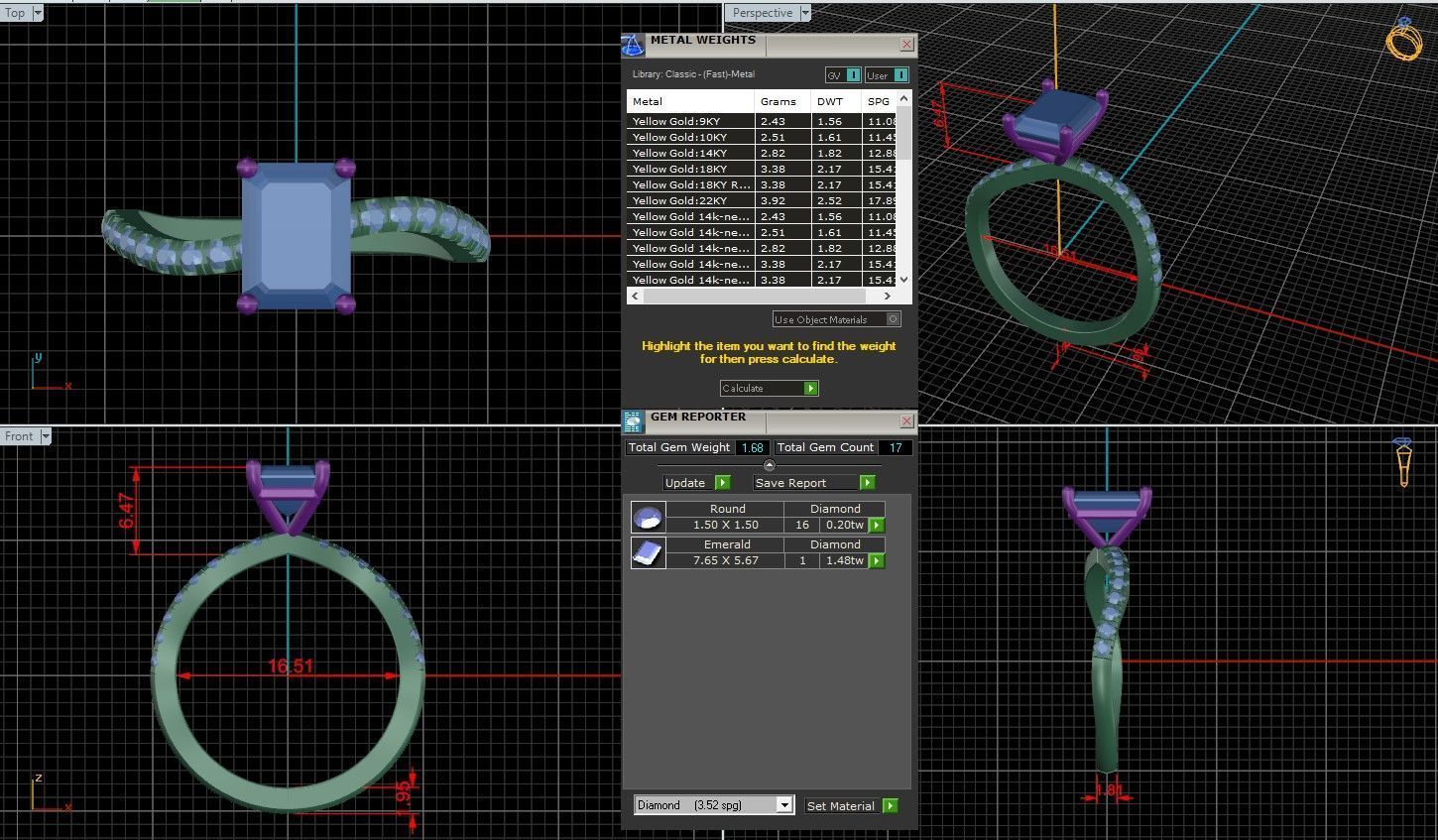Click the Emerald gem thumbnail icon
Image resolution: width=1438 pixels, height=840 pixels.
tap(648, 552)
